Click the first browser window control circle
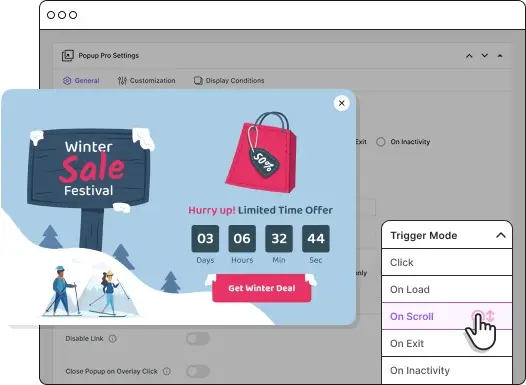Viewport: 526px width, 385px height. [x=51, y=15]
